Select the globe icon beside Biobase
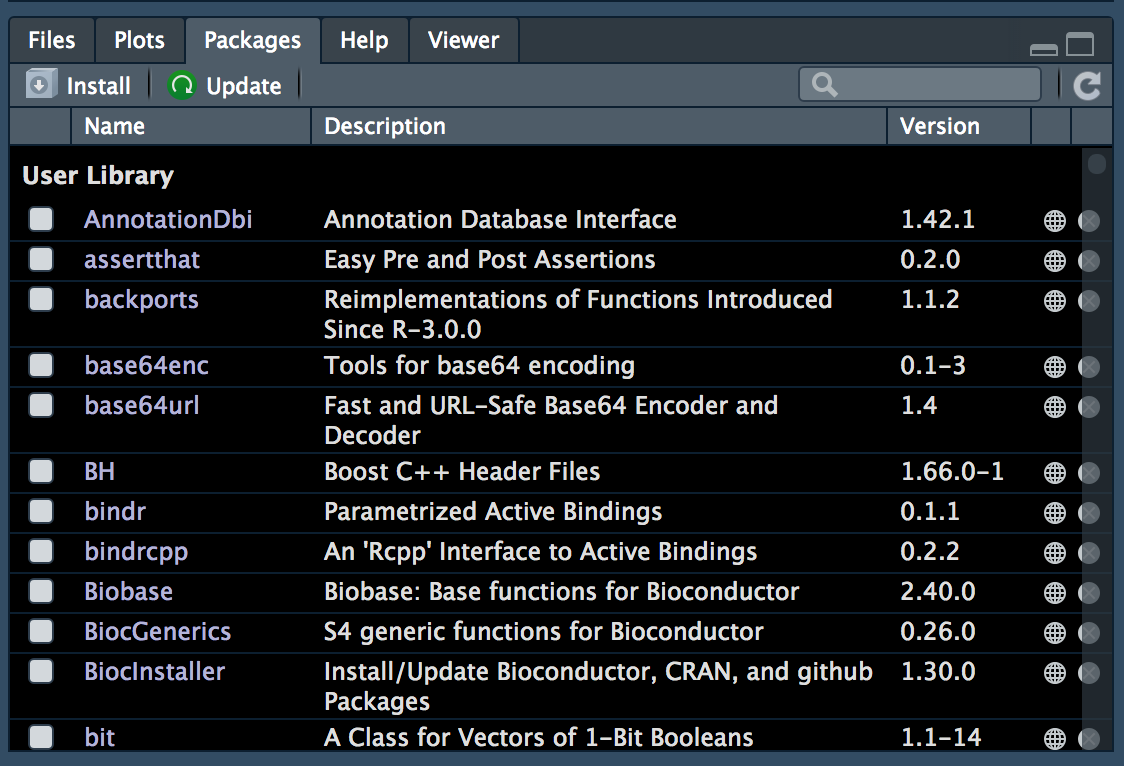Screen dimensions: 1124x766 1055,591
